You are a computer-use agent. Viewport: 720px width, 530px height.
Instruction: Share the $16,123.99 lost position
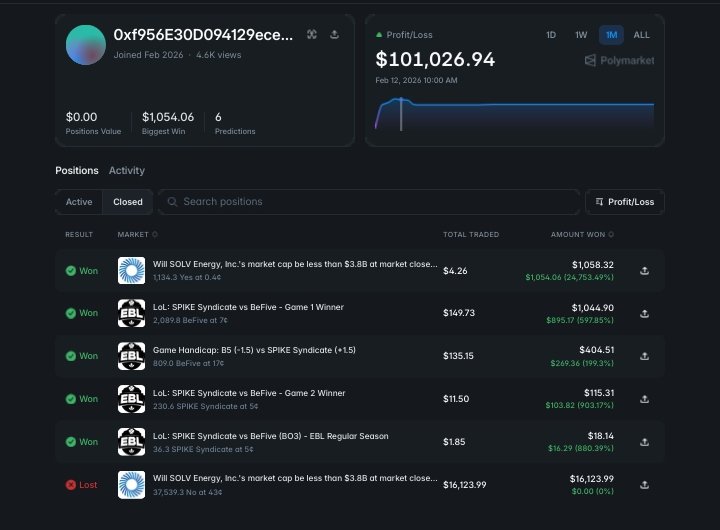point(644,485)
